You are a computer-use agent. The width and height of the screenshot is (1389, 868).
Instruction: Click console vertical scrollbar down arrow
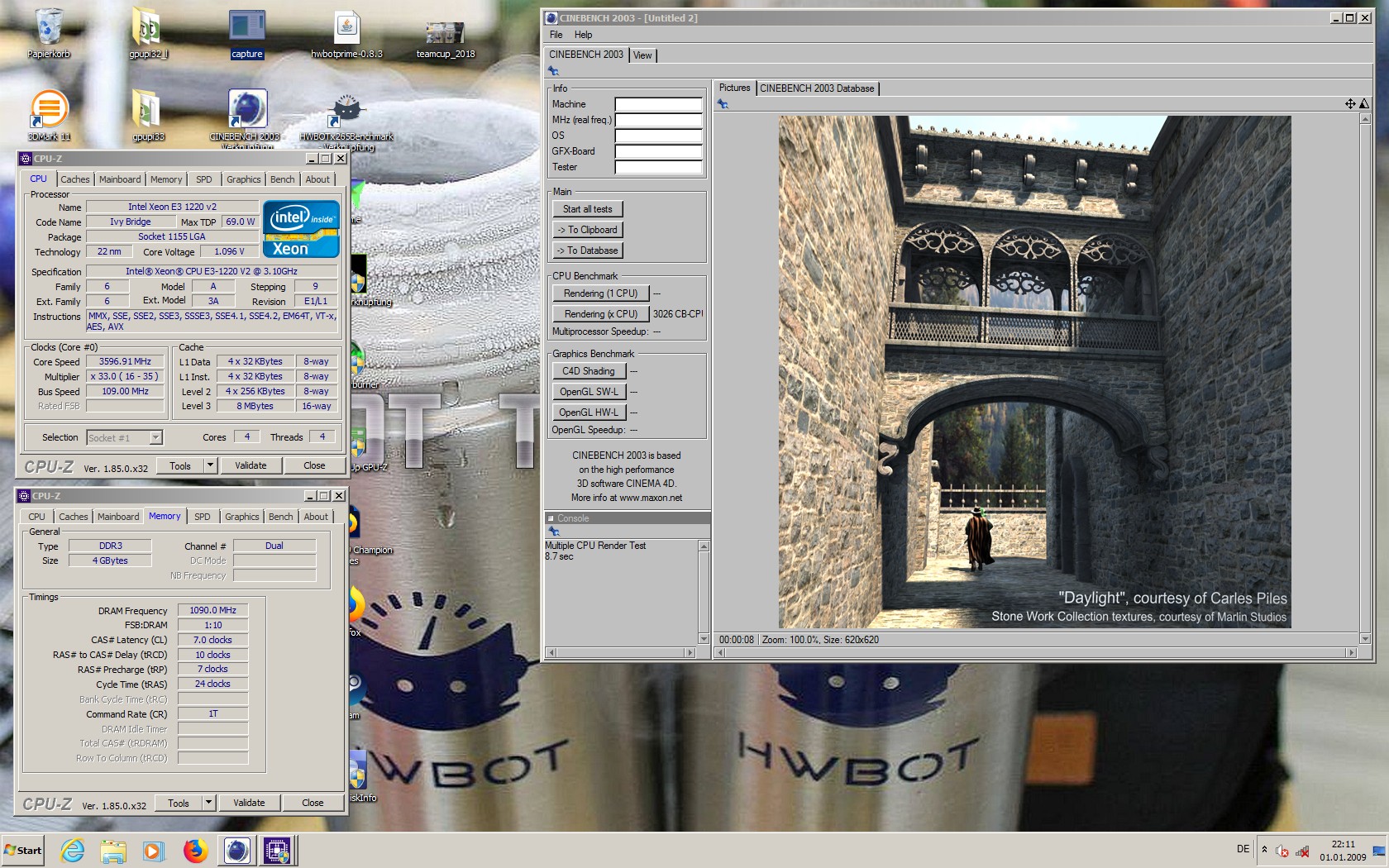[704, 639]
